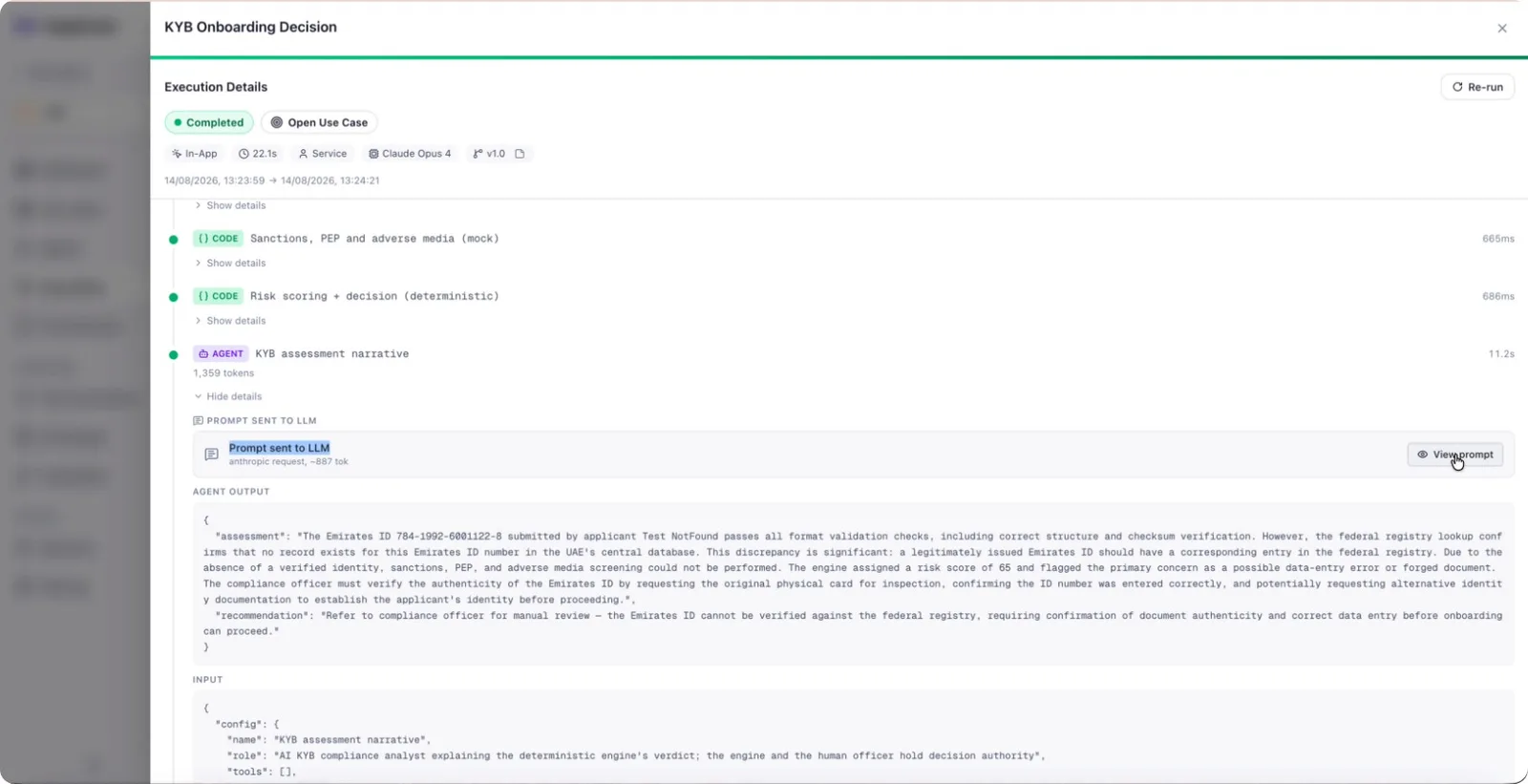Show details for the Risk scoring step
Image resolution: width=1528 pixels, height=784 pixels.
pyautogui.click(x=230, y=321)
